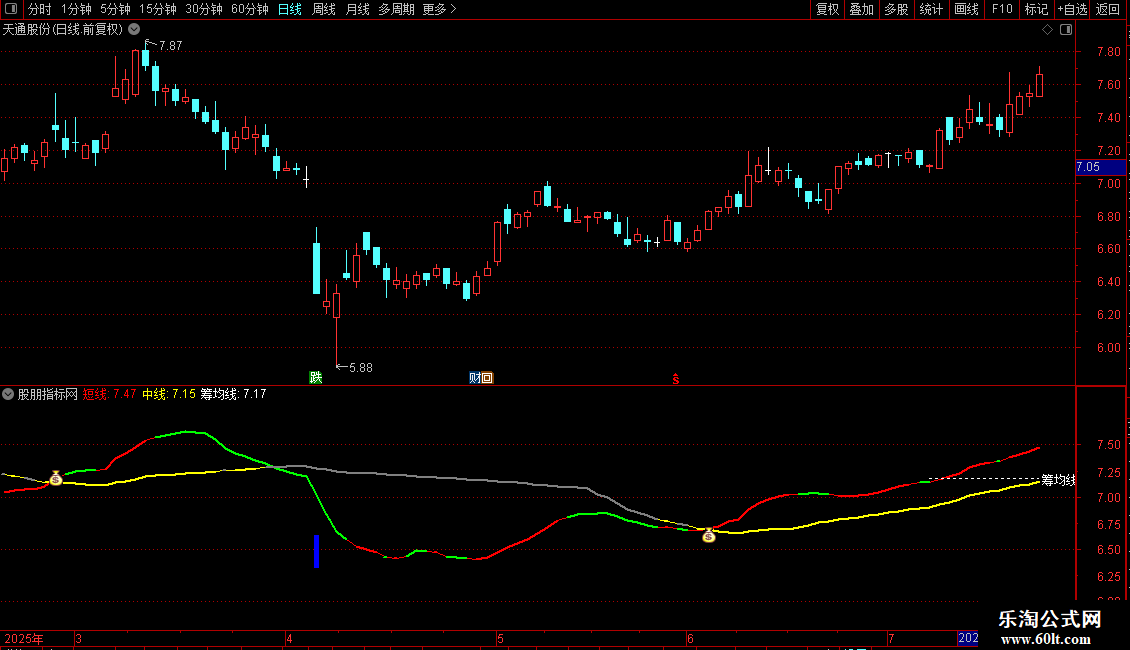1130x650 pixels.
Task: Click the green 跌 event badge
Action: point(316,378)
